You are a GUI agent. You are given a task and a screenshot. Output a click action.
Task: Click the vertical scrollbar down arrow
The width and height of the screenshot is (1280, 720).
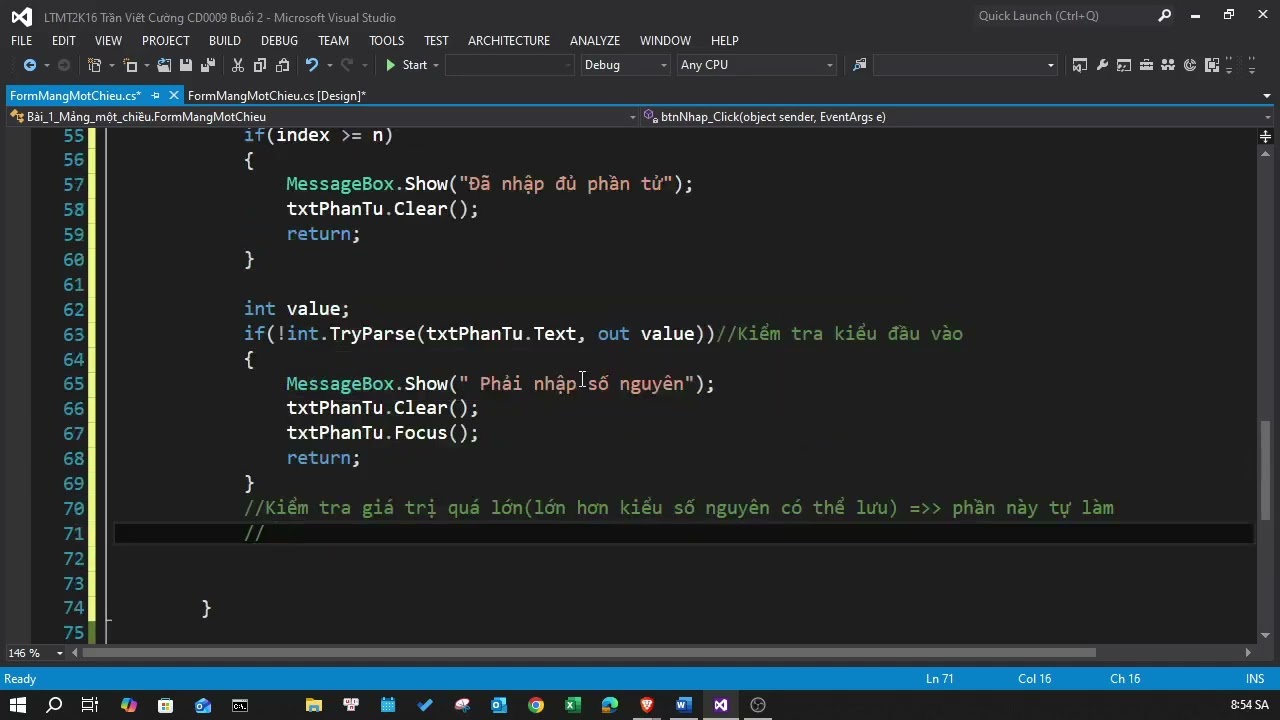pyautogui.click(x=1265, y=634)
